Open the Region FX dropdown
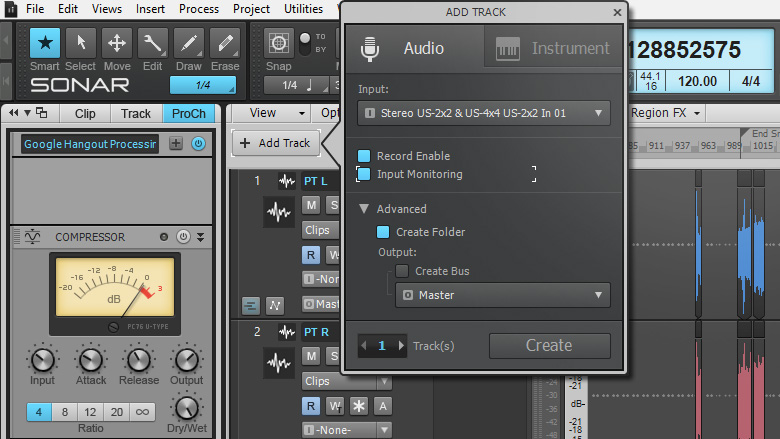 (665, 113)
